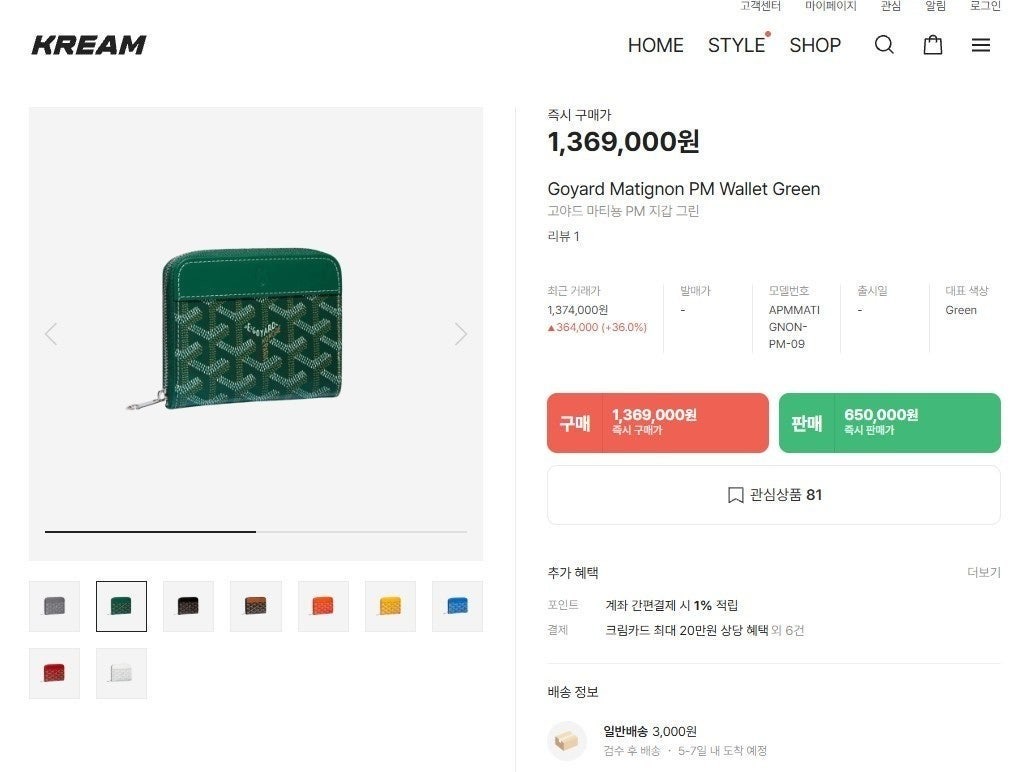Viewport: 1036px width, 772px height.
Task: Click the KREAM logo
Action: point(89,45)
